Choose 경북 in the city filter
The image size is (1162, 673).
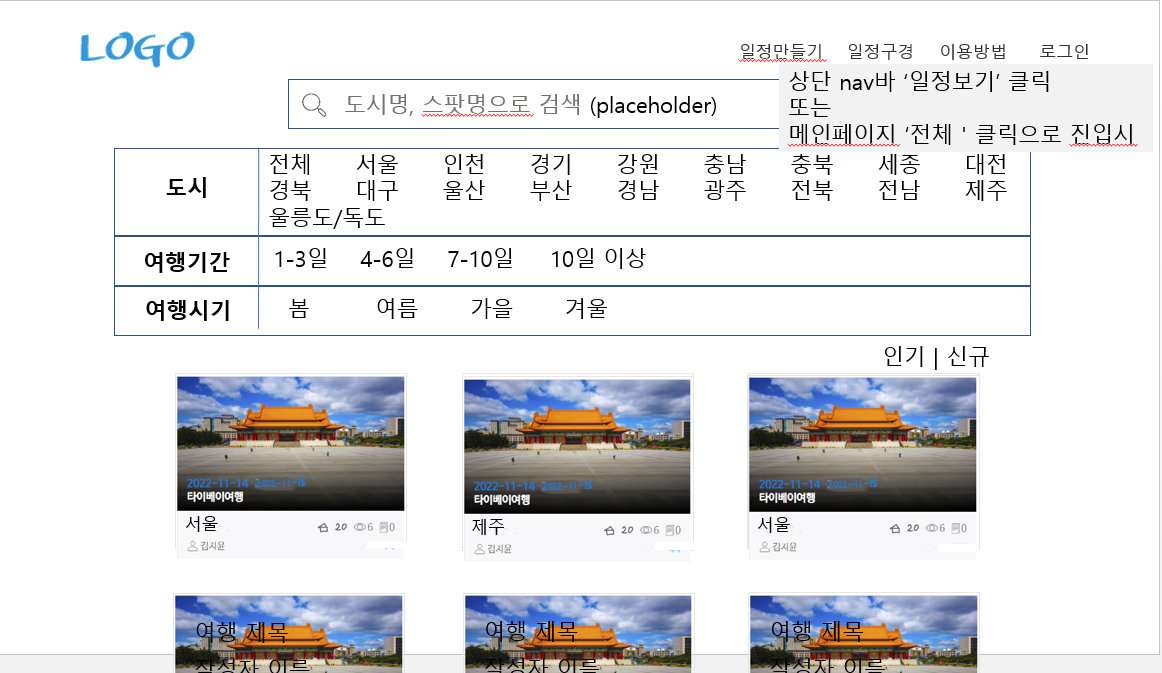coord(290,190)
